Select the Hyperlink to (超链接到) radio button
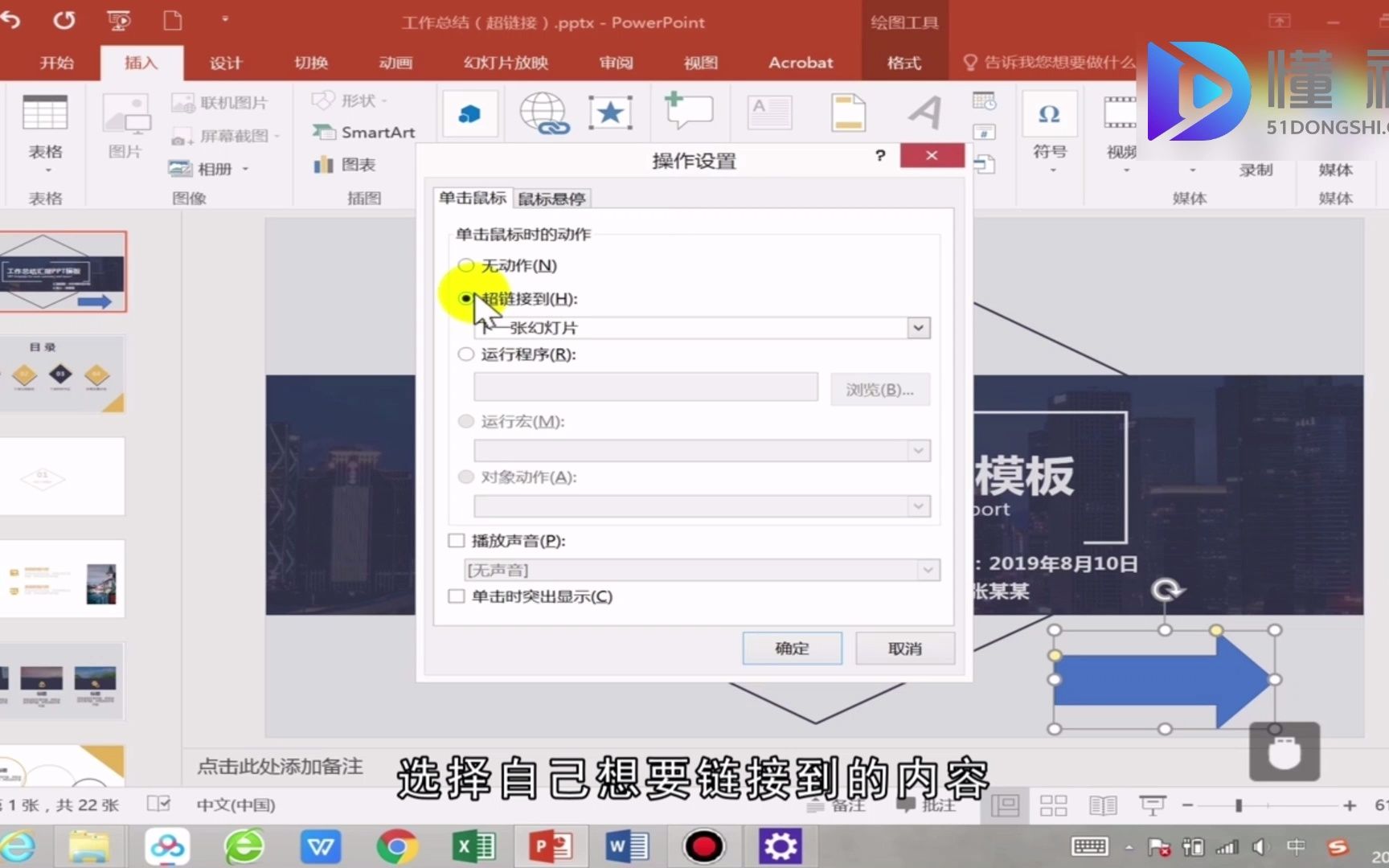Viewport: 1389px width, 868px height. point(465,298)
